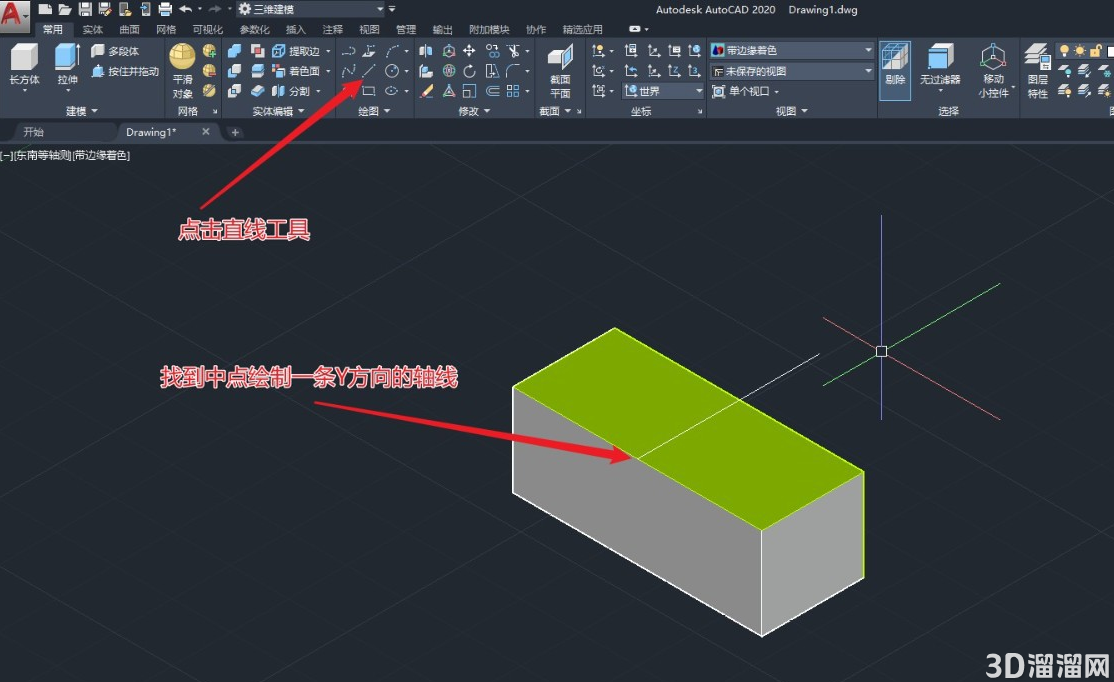Click the 着色面 color faces tool

297,71
